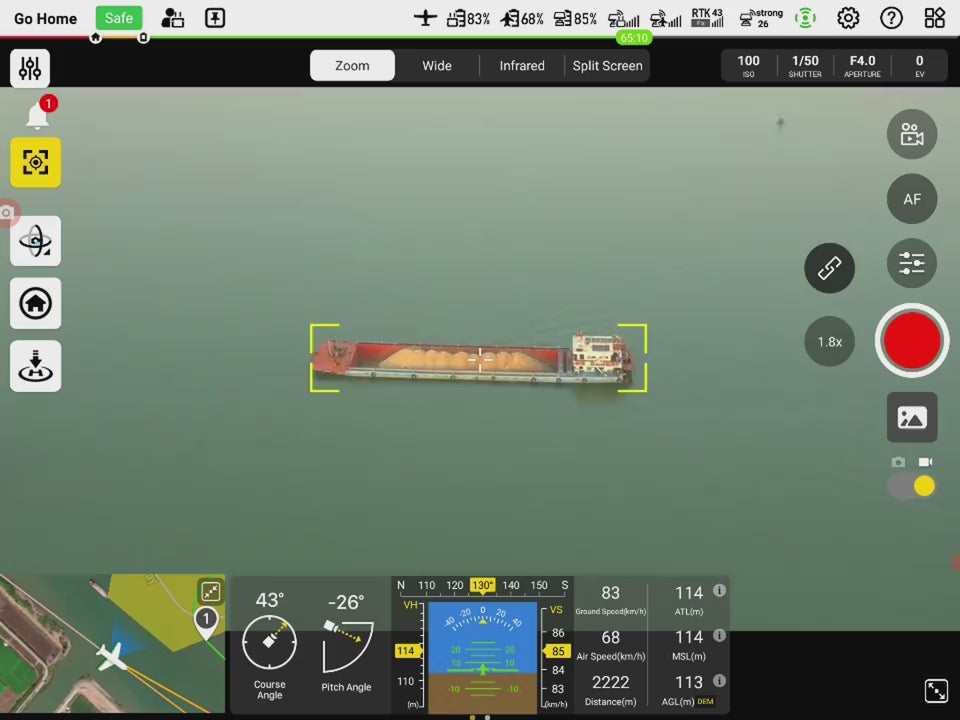Activate the yellow target tracking icon
Viewport: 960px width, 720px height.
[x=36, y=163]
